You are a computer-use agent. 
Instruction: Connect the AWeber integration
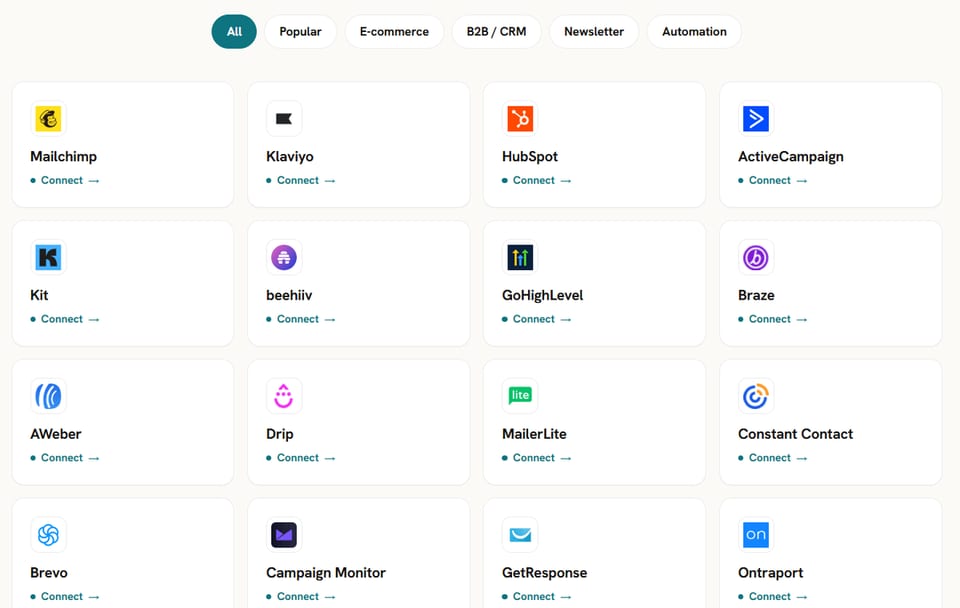point(65,458)
